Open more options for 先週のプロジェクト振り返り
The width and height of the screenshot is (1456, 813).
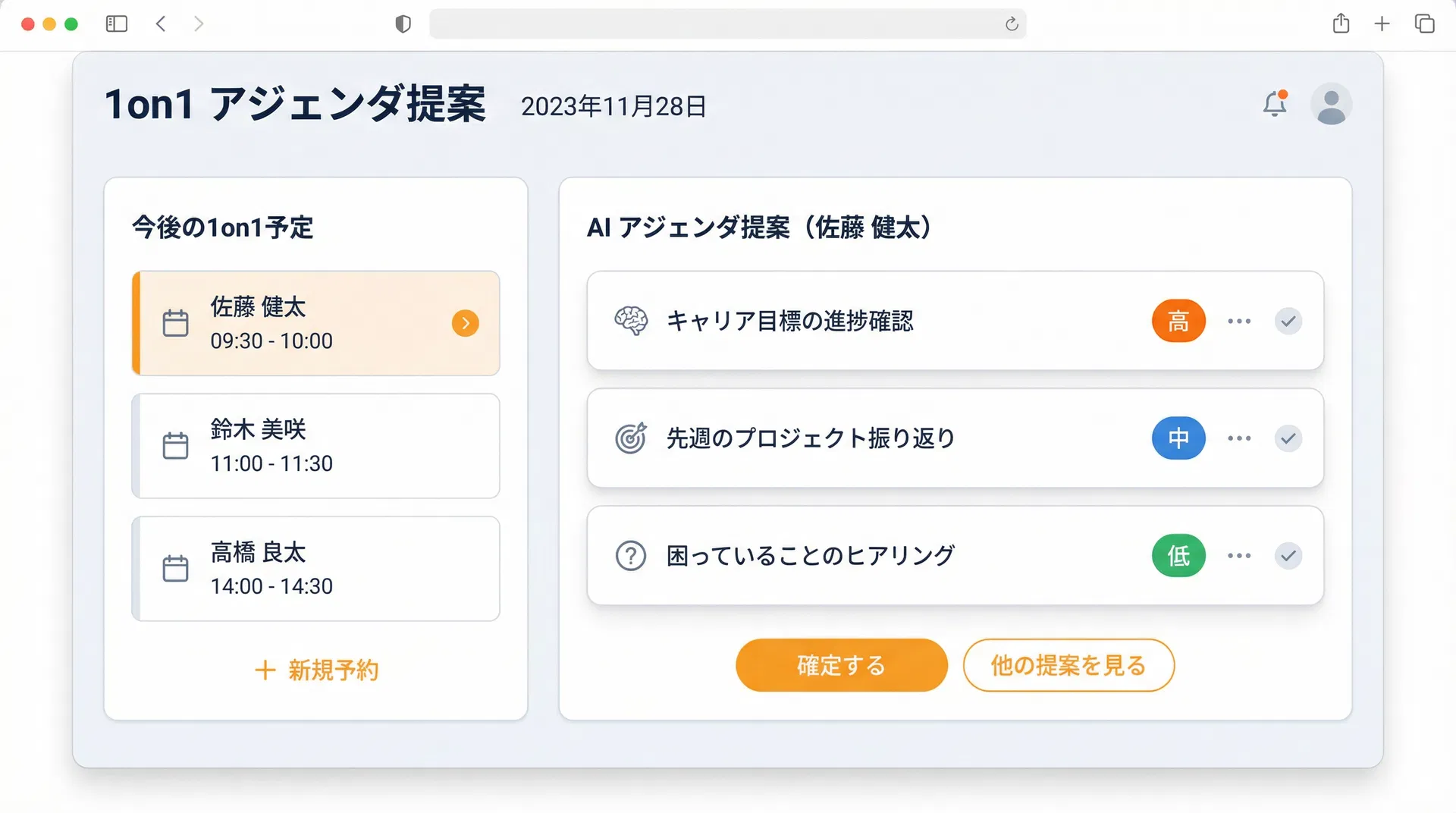pyautogui.click(x=1239, y=438)
